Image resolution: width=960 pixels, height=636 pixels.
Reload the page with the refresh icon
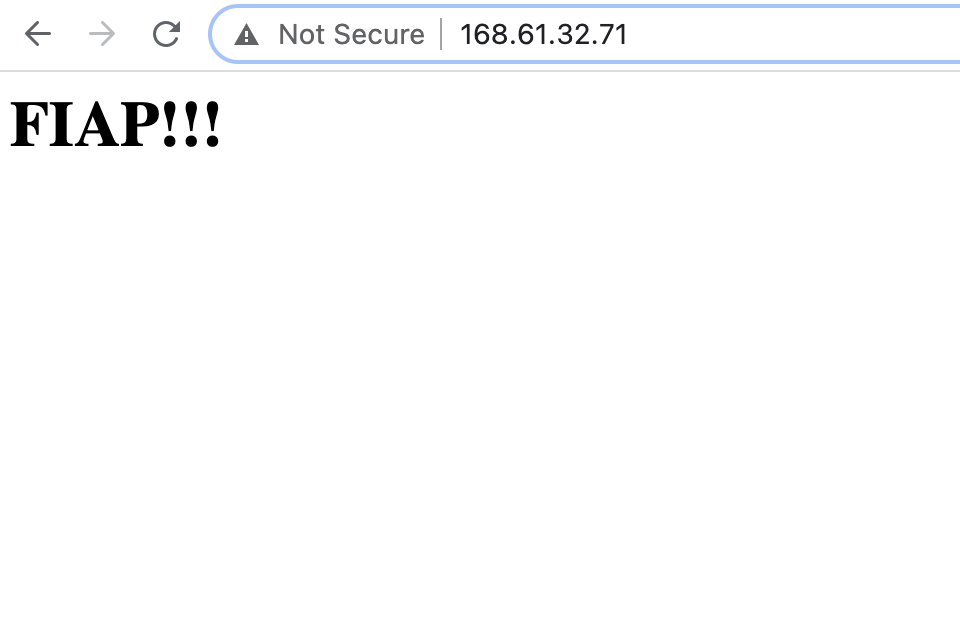click(166, 34)
